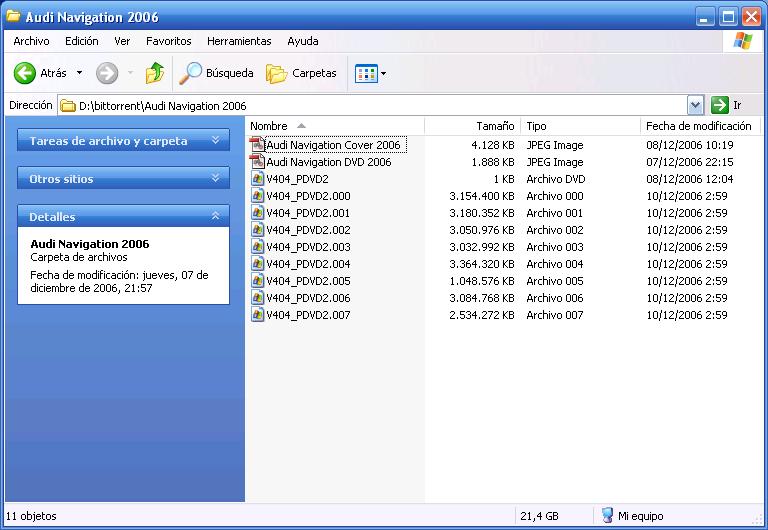Click the 1.048.576 KB size cell
The image size is (768, 530).
tap(482, 281)
